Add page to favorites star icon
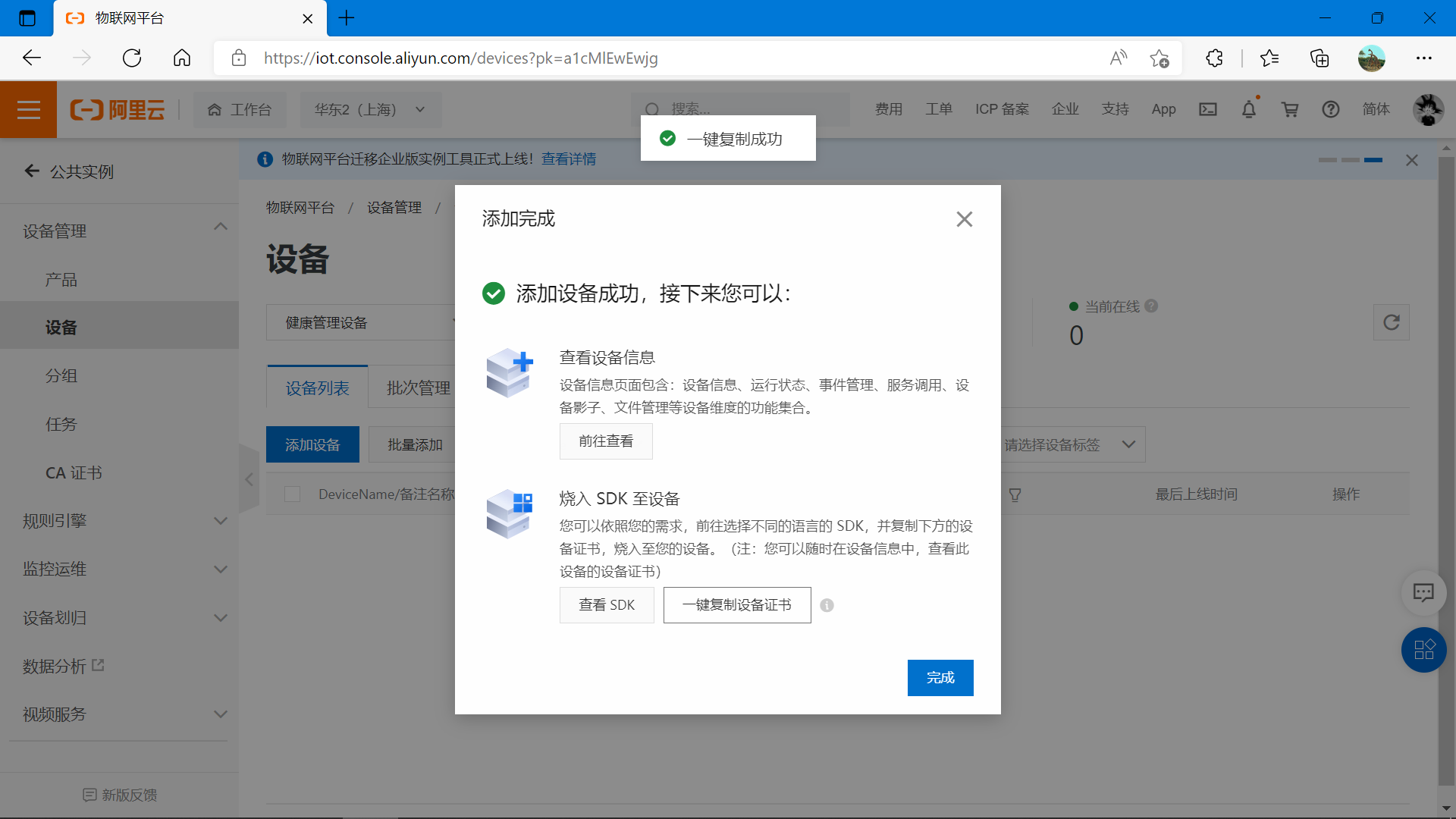 [1159, 58]
